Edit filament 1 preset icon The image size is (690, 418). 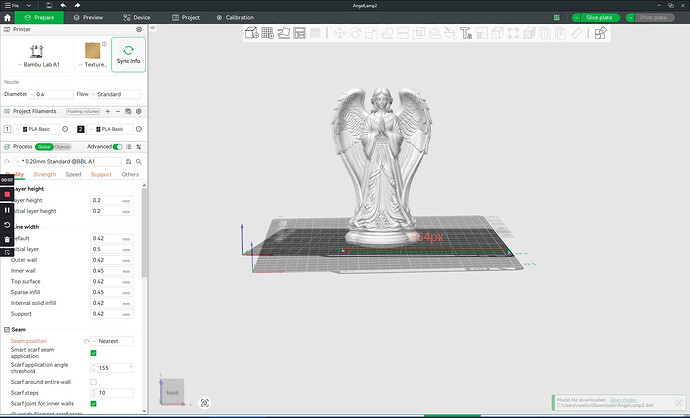65,129
